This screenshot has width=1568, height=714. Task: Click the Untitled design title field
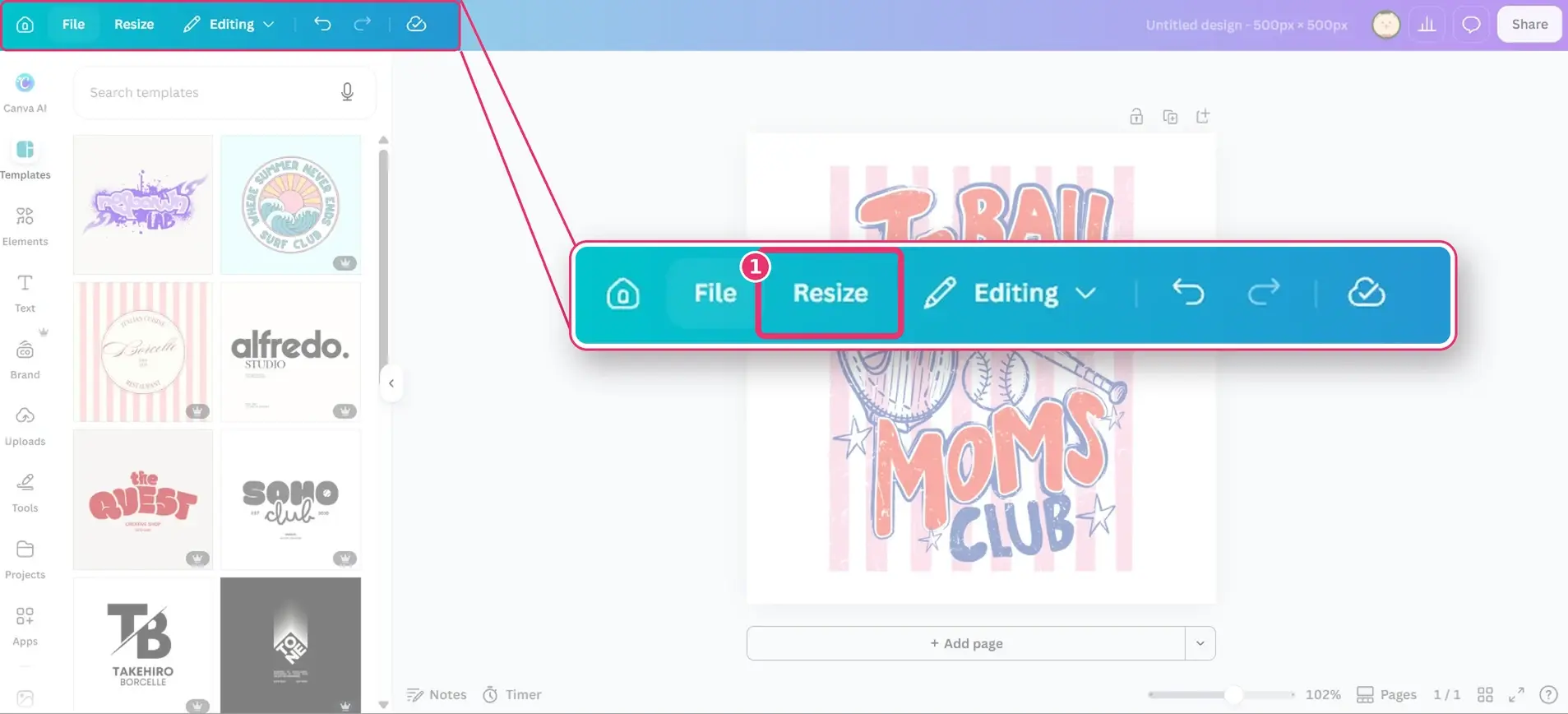pyautogui.click(x=1247, y=25)
